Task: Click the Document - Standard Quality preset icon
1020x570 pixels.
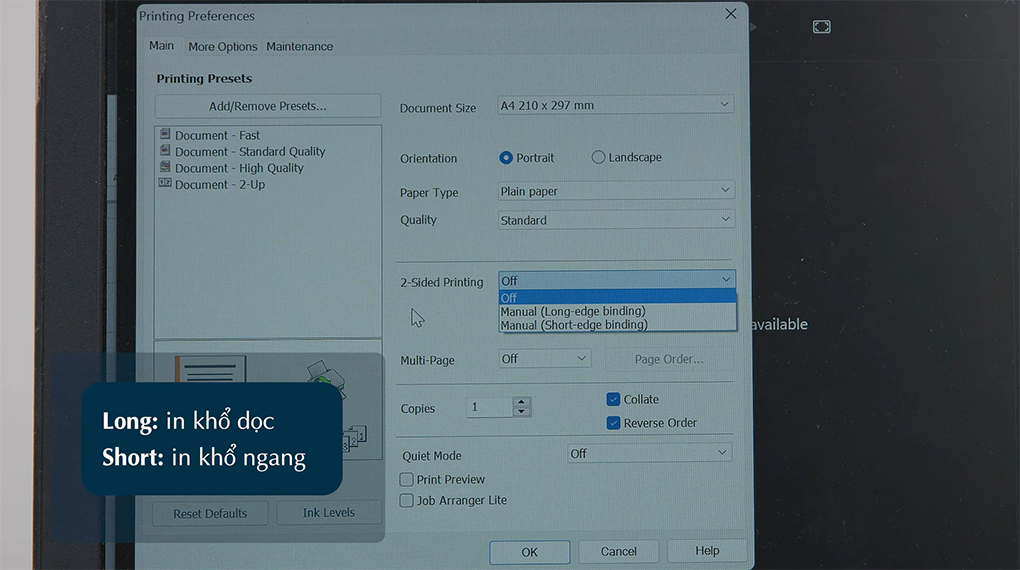Action: [x=165, y=151]
